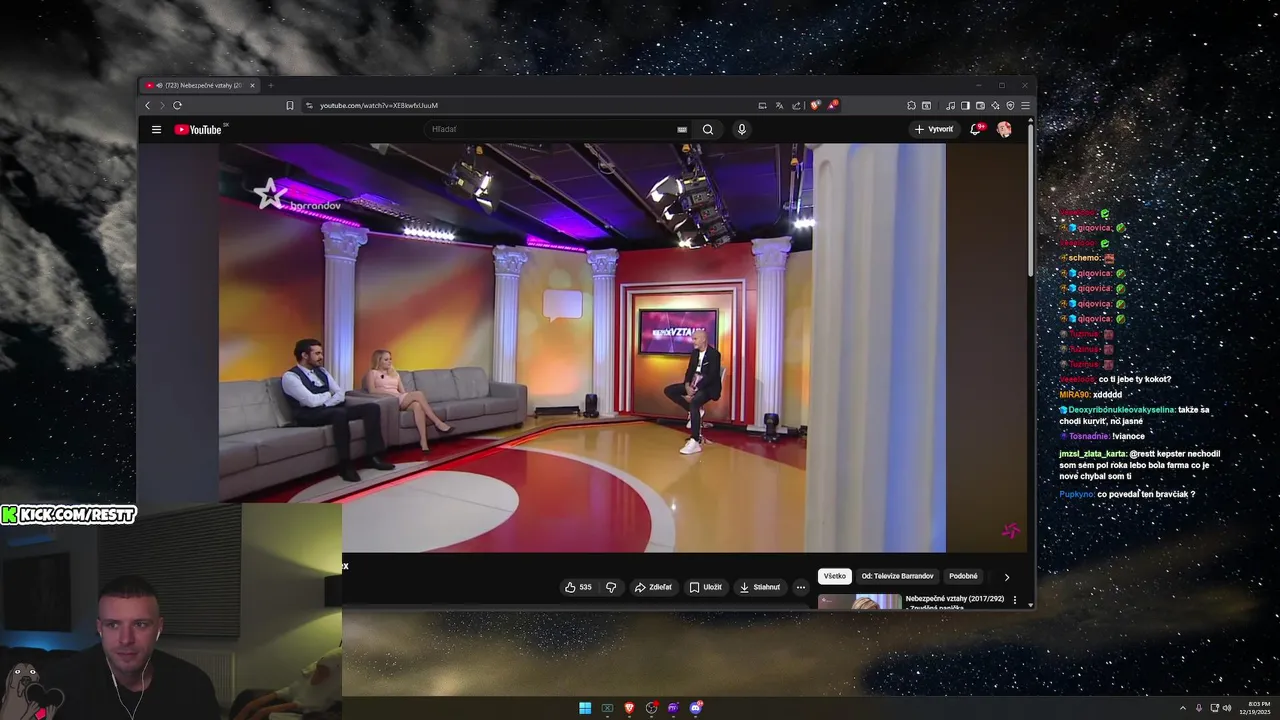Viewport: 1280px width, 720px height.
Task: Open the Vytvoriť create menu
Action: point(934,129)
